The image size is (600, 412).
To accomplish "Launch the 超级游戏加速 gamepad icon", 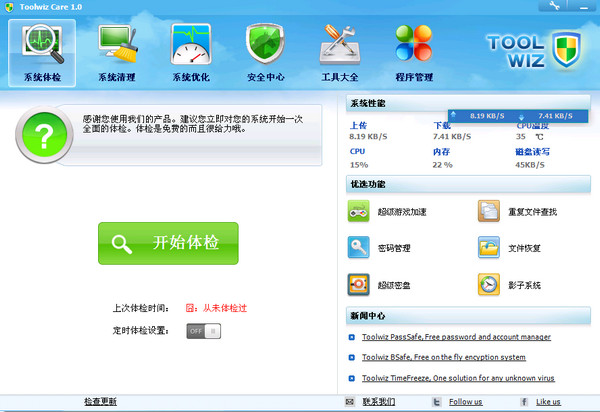I will 359,211.
